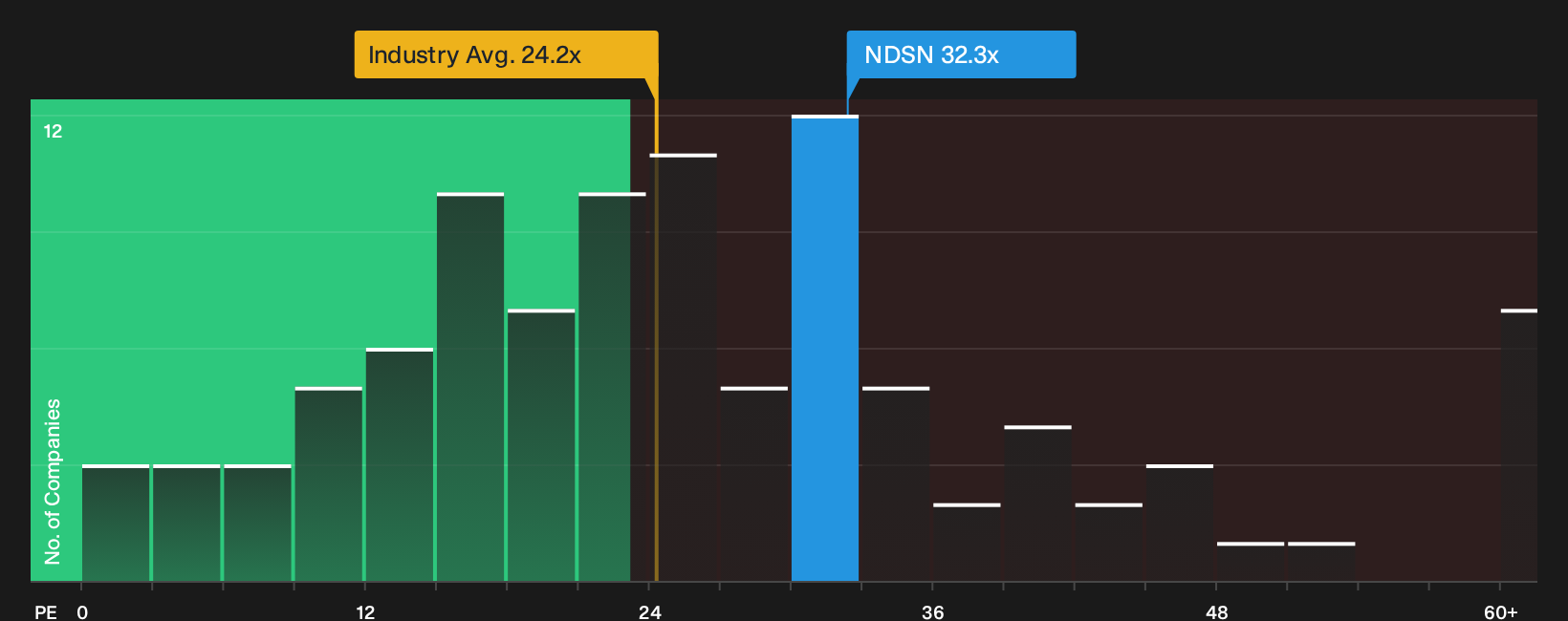Click the '0' x-axis tick label
The width and height of the screenshot is (1568, 621).
[x=82, y=611]
